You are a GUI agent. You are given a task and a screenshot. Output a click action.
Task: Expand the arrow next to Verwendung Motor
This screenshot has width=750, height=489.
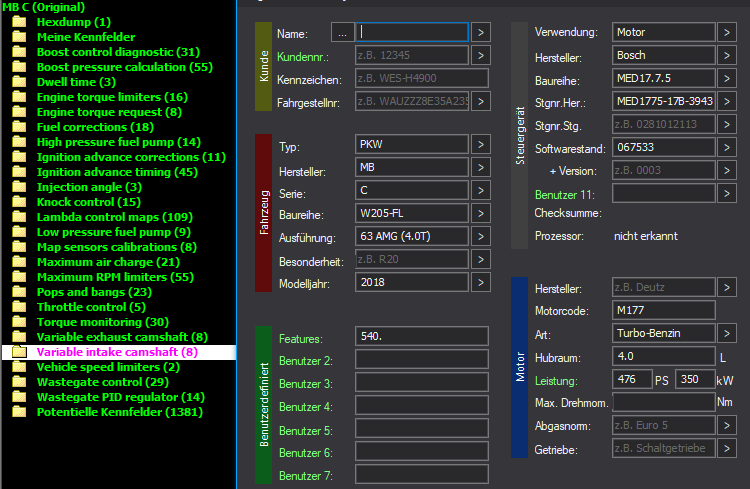[x=727, y=33]
